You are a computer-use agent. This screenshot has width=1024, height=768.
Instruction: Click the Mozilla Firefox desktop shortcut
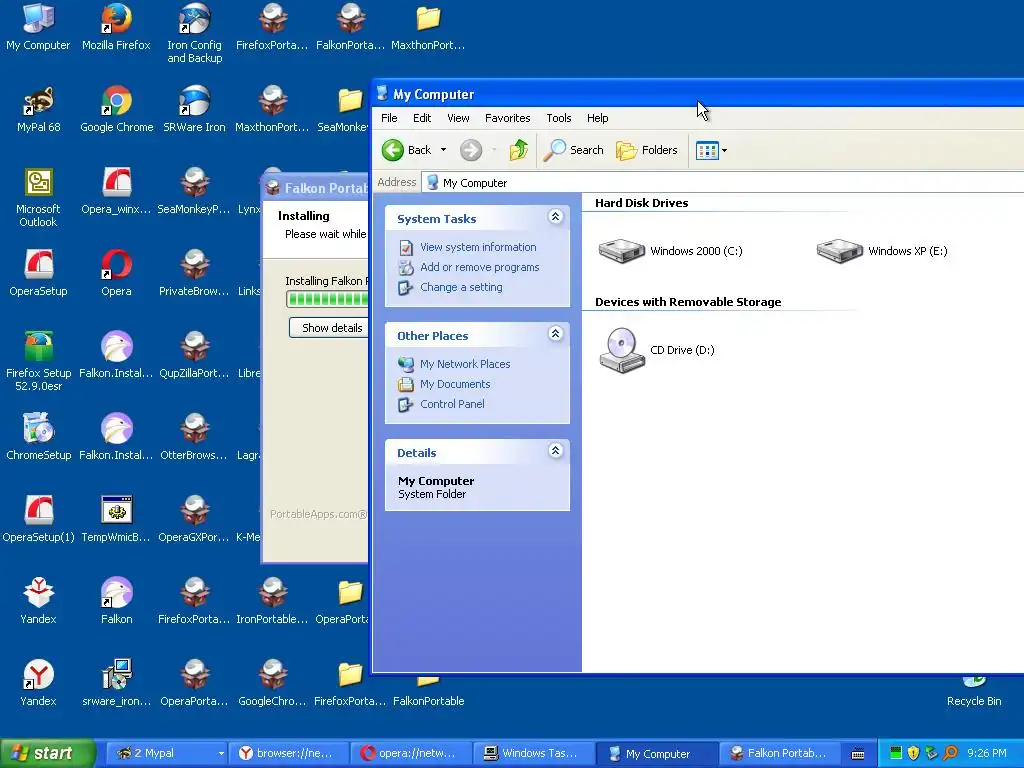(x=116, y=27)
